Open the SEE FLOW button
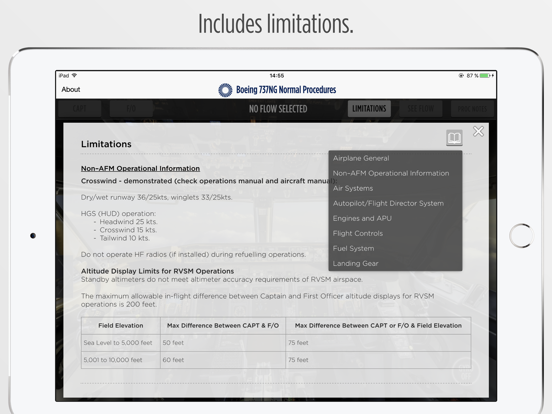The height and width of the screenshot is (414, 552). tap(421, 108)
